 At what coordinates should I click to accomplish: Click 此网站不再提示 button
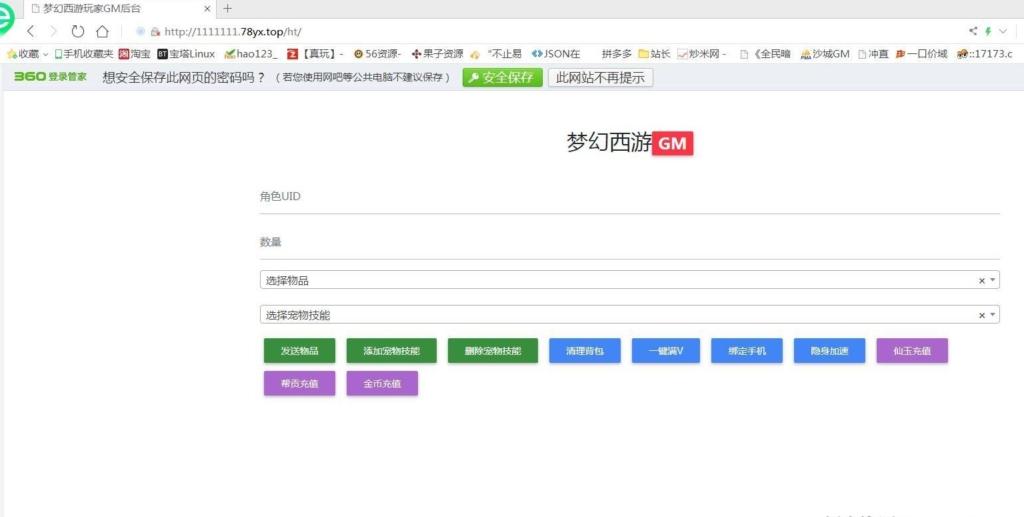tap(600, 78)
